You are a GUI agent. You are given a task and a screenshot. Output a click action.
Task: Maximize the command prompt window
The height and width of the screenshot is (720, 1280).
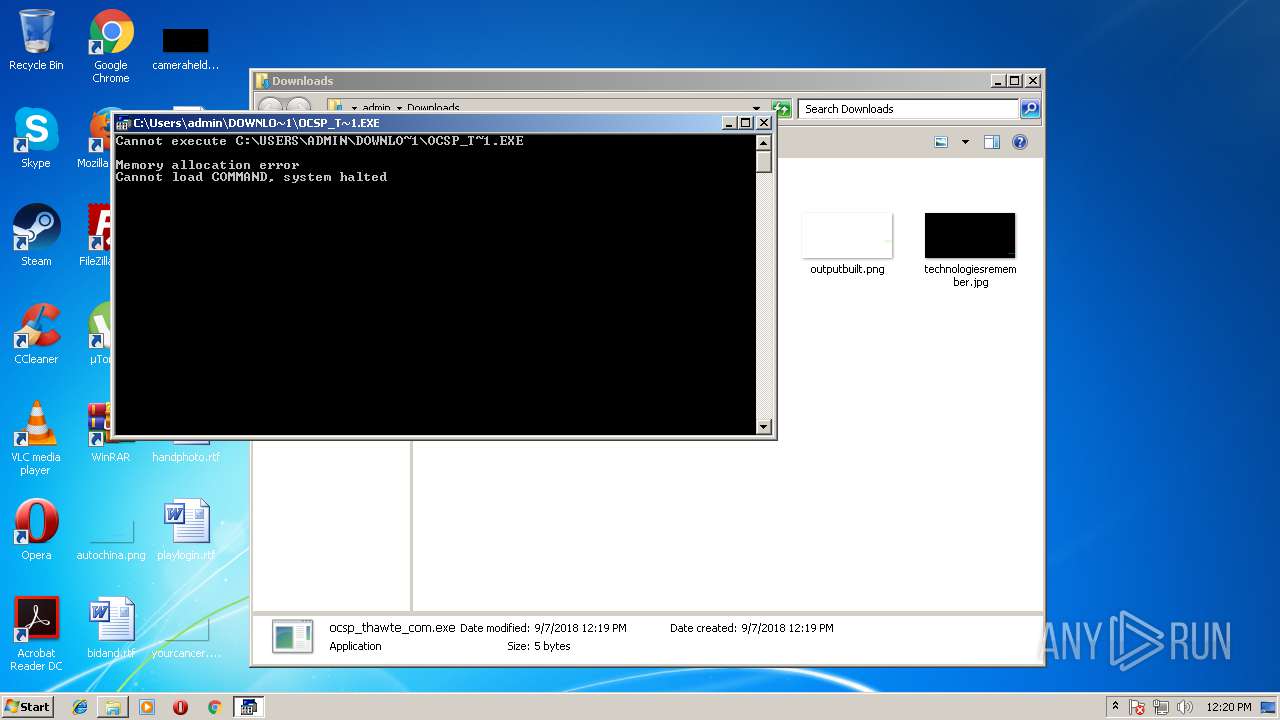point(745,123)
